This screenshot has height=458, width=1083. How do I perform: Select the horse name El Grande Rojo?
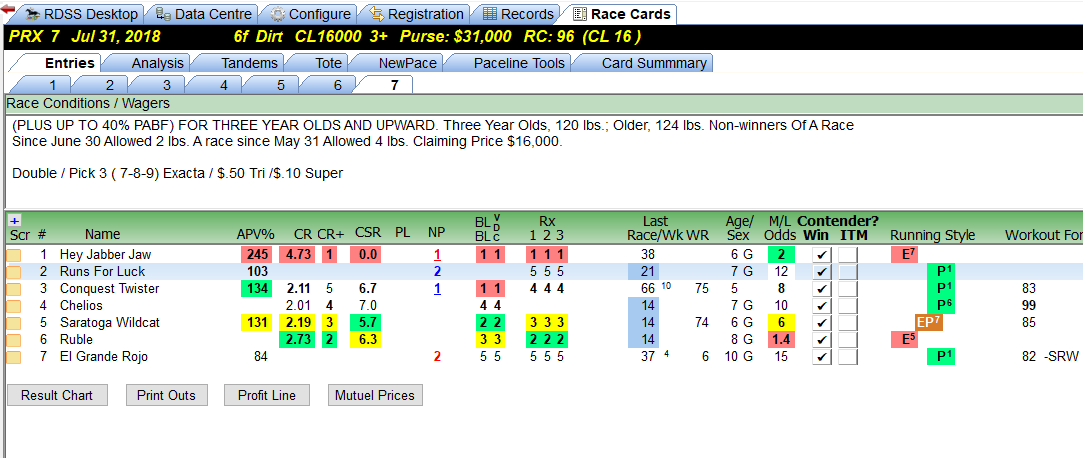104,357
